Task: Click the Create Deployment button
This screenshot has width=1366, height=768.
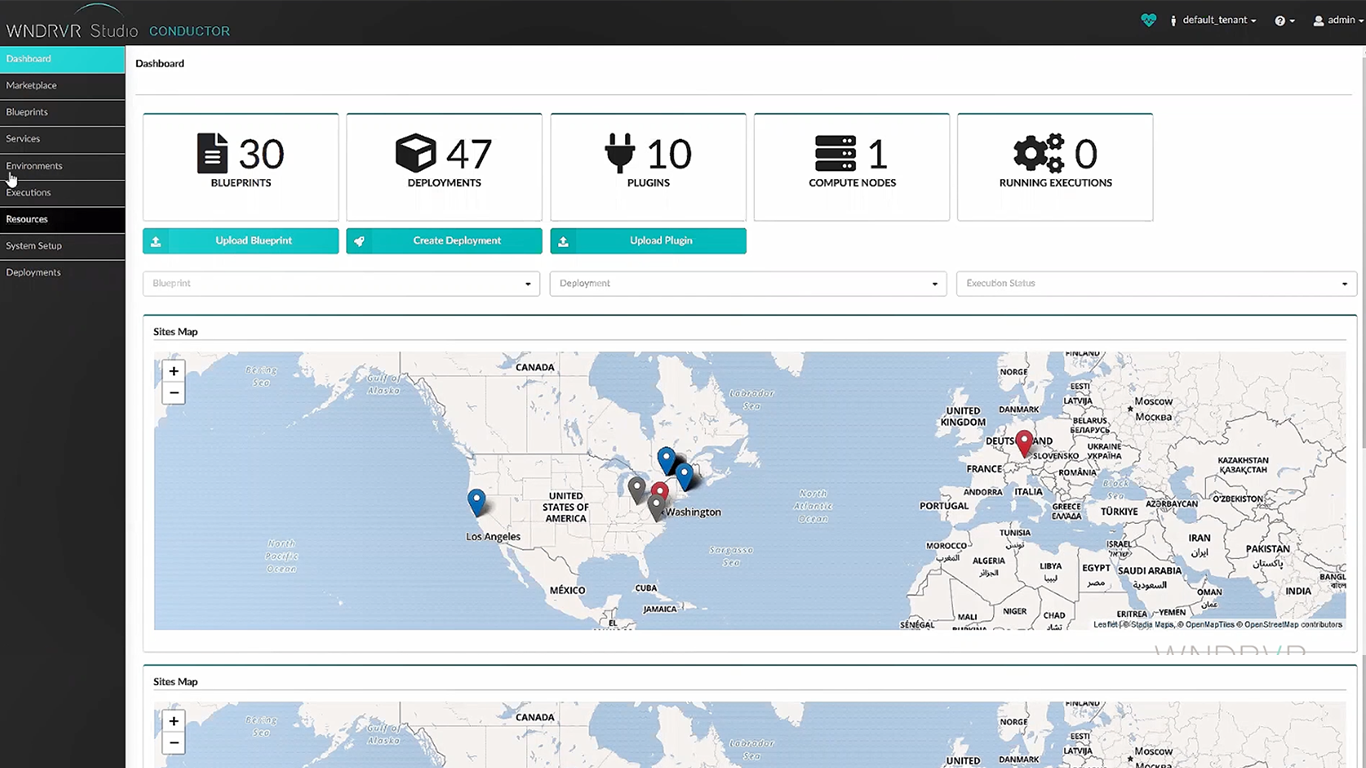Action: coord(444,241)
